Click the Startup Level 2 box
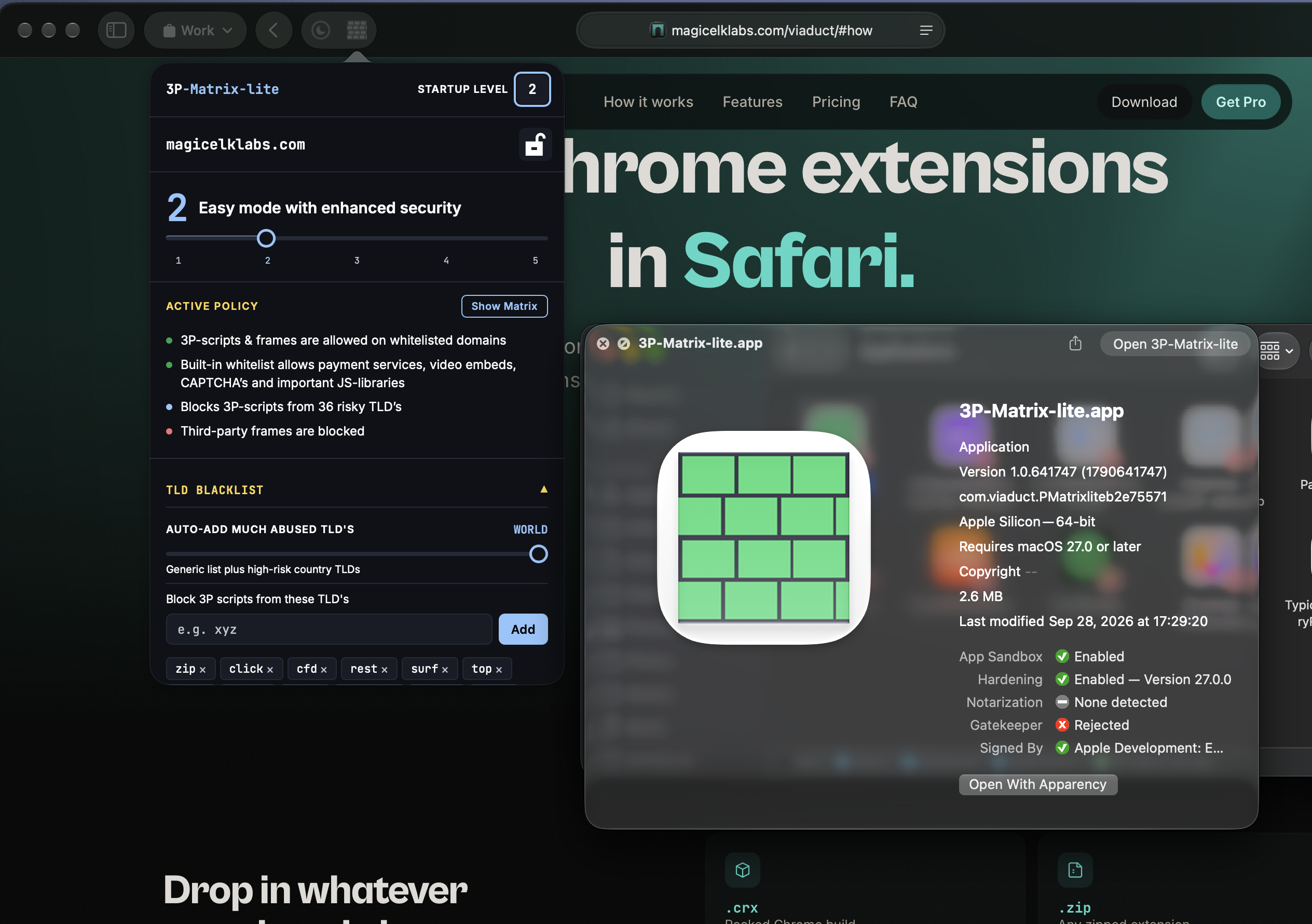Screen dimensions: 1312x924 [x=532, y=89]
